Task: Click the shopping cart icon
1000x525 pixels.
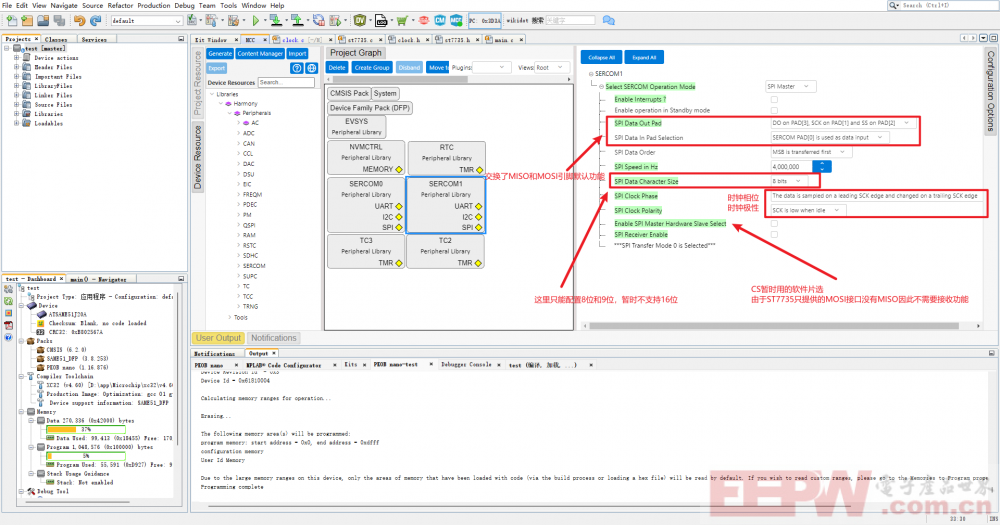Action: pyautogui.click(x=402, y=20)
